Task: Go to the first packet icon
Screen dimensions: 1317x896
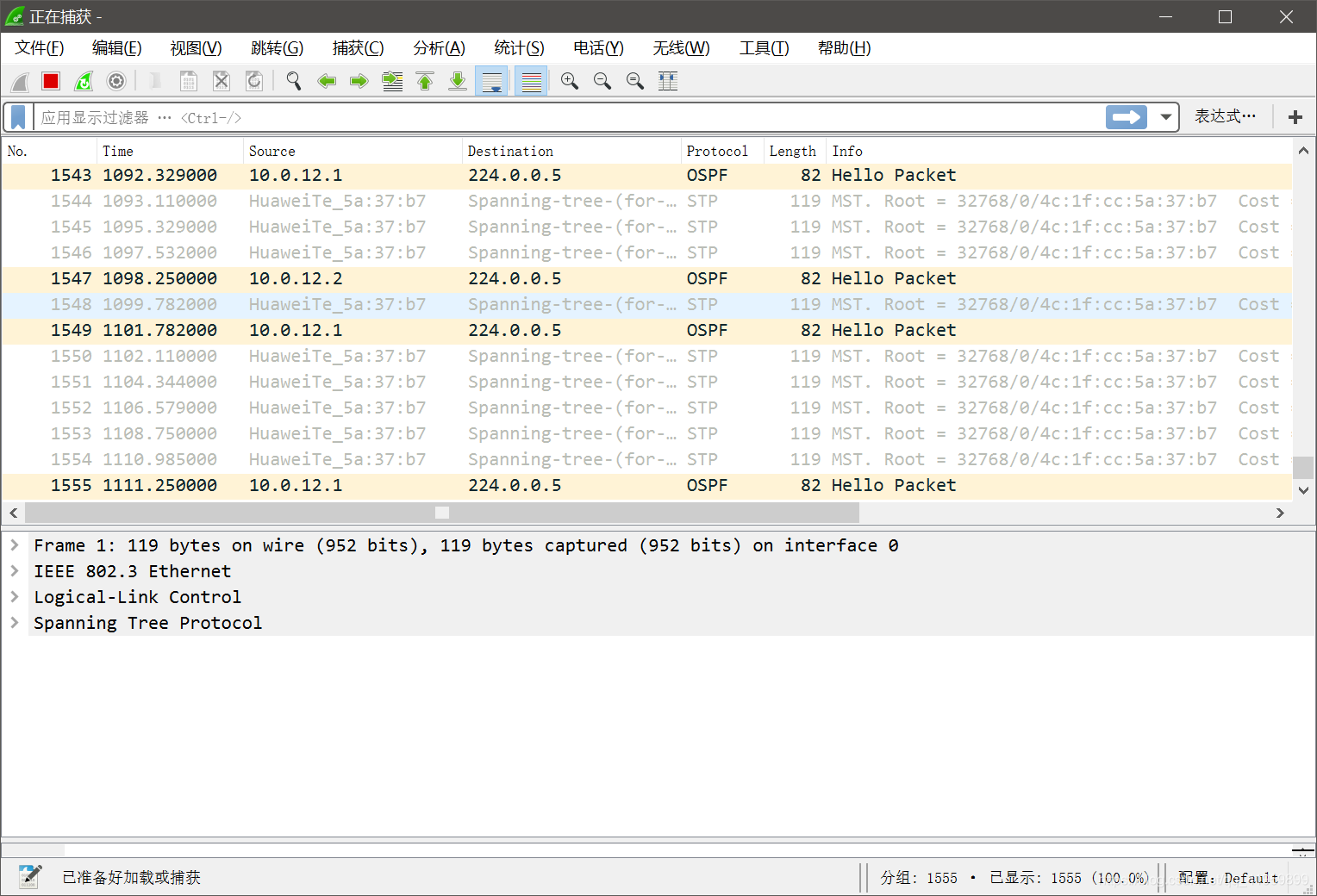Action: point(425,80)
